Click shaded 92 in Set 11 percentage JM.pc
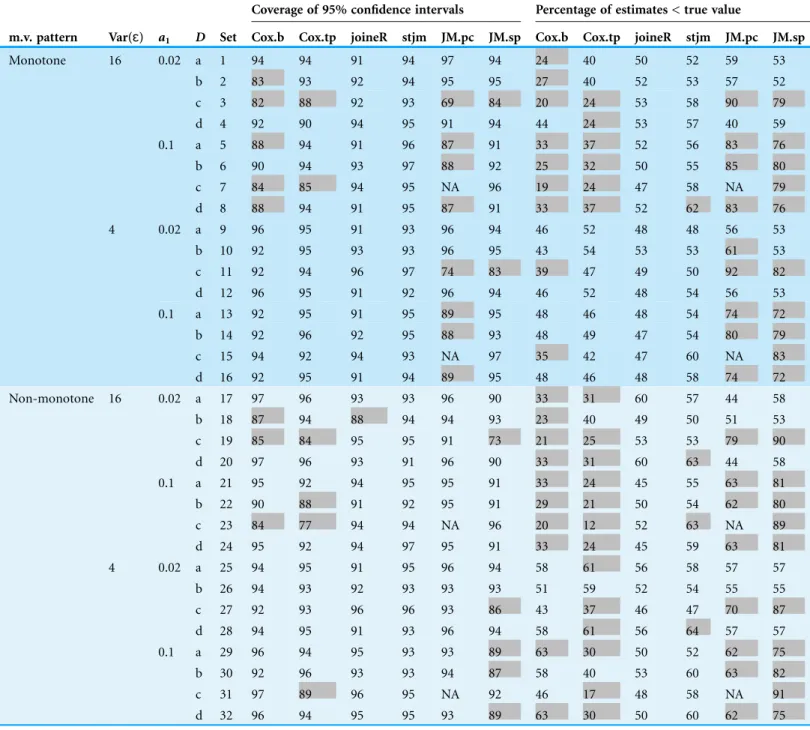 (x=741, y=269)
